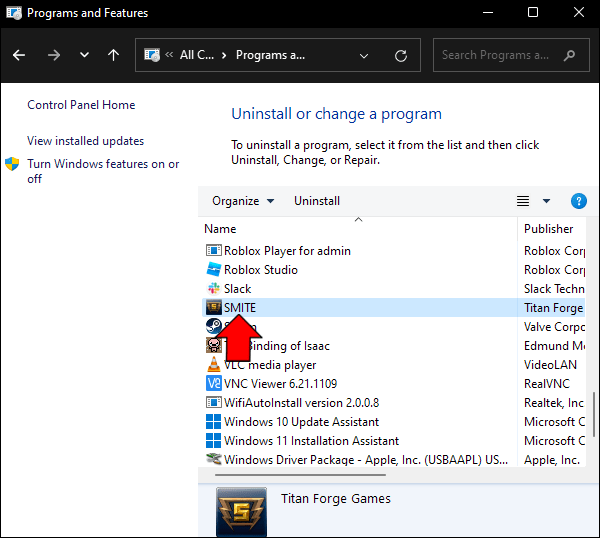Image resolution: width=600 pixels, height=538 pixels.
Task: Open View installed updates link
Action: 85,141
